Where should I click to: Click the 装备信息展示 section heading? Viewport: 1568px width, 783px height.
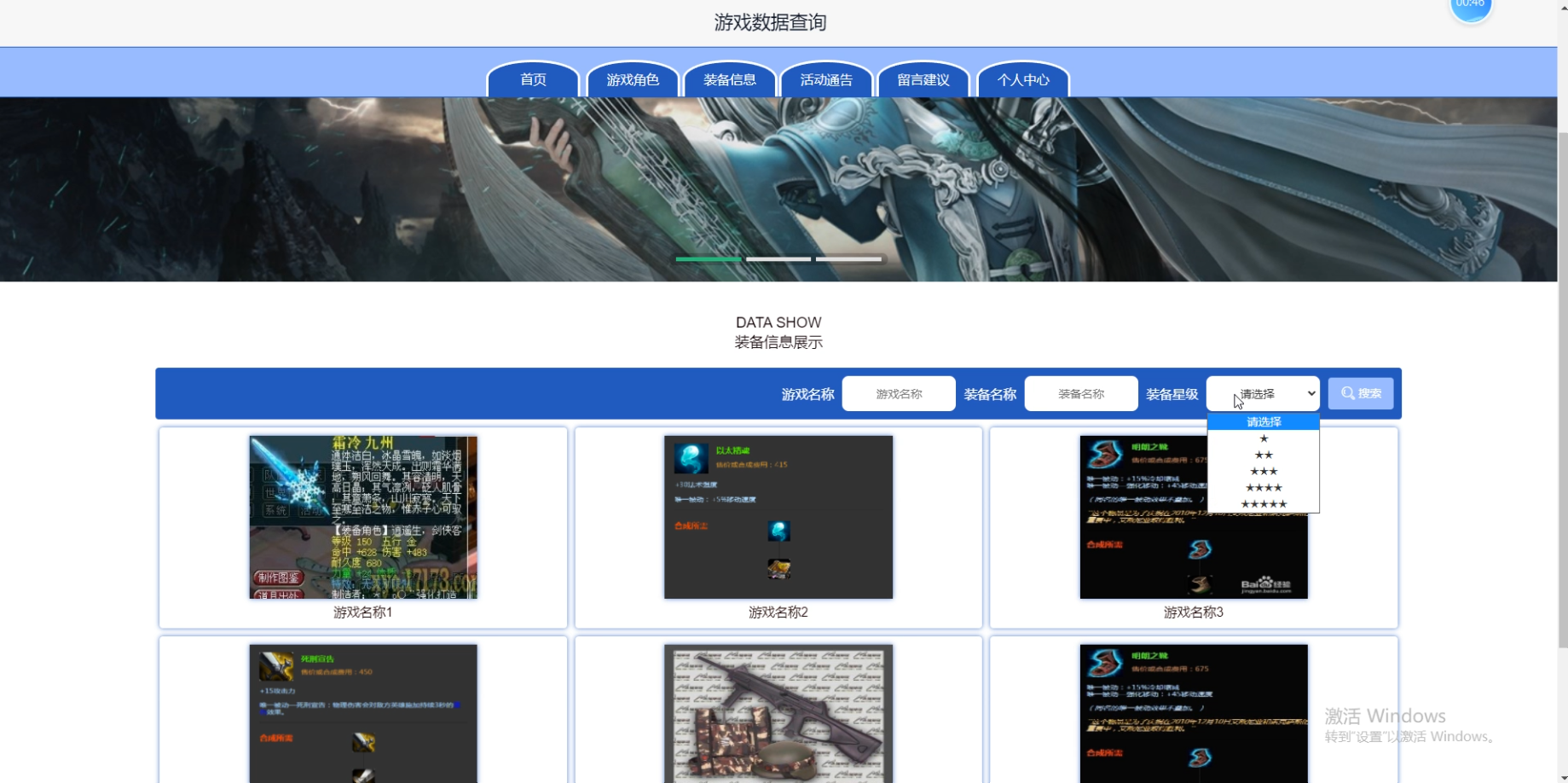[778, 342]
